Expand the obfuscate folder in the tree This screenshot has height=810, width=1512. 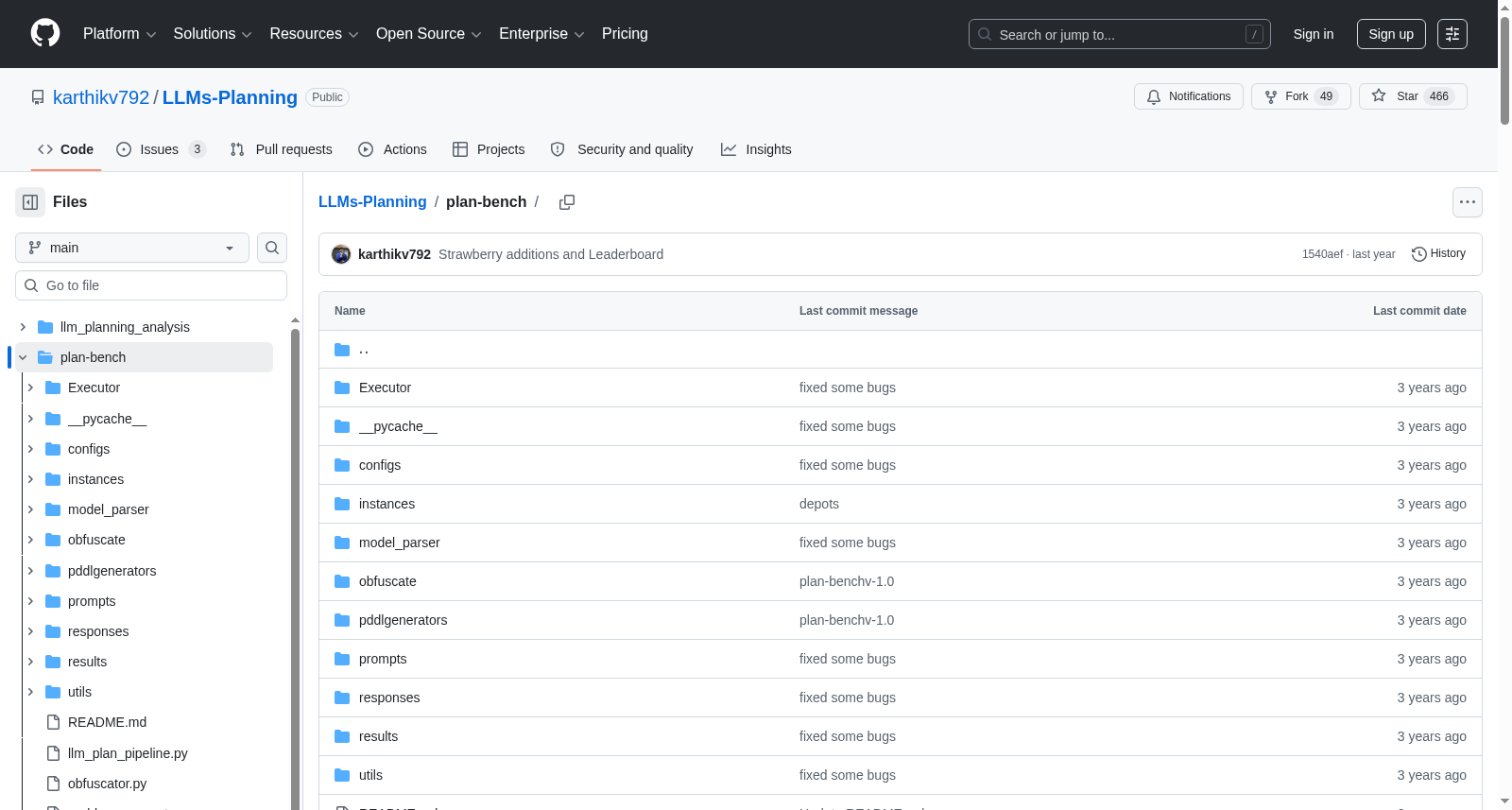tap(30, 540)
